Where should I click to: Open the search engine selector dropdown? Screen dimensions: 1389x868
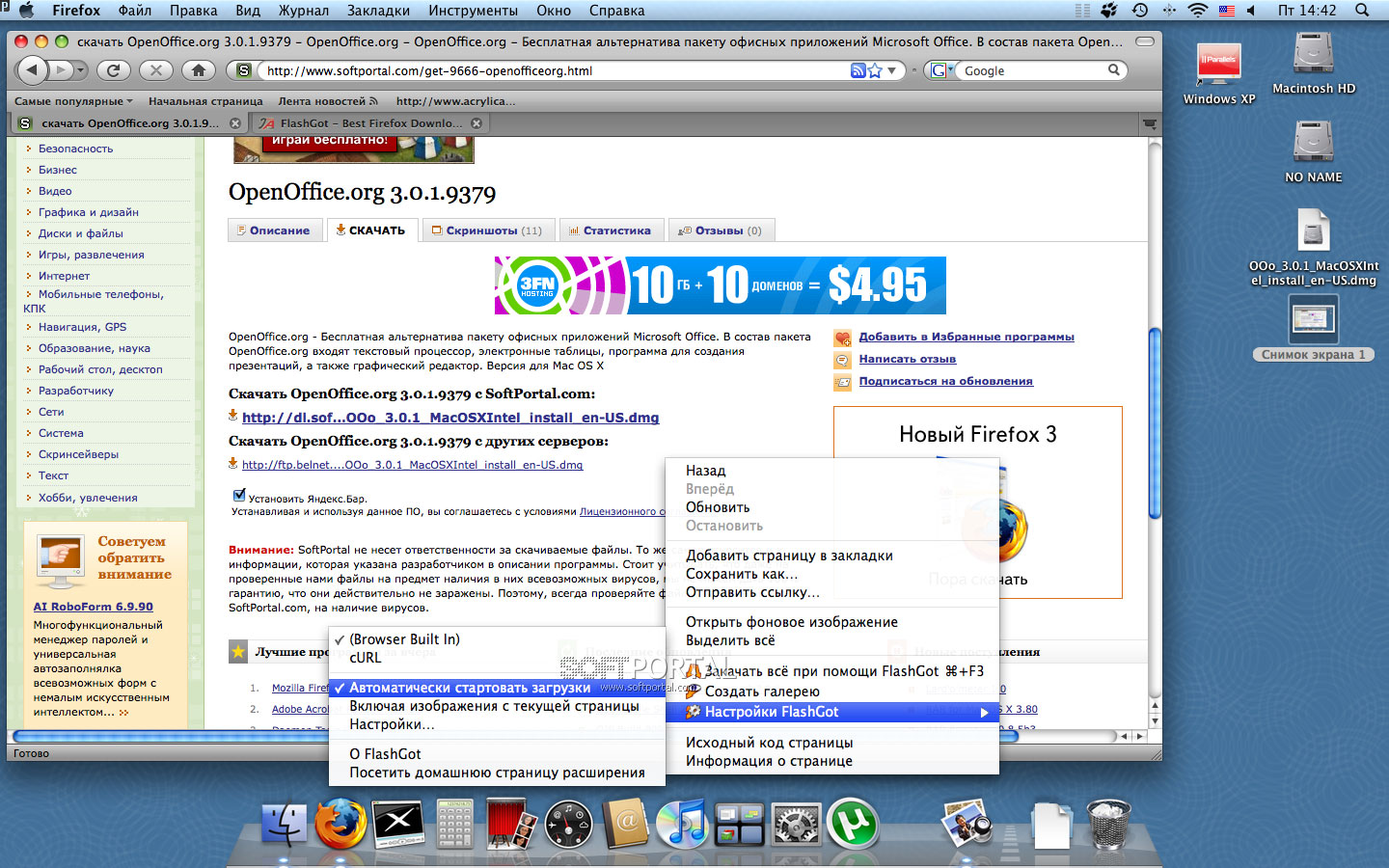tap(940, 70)
